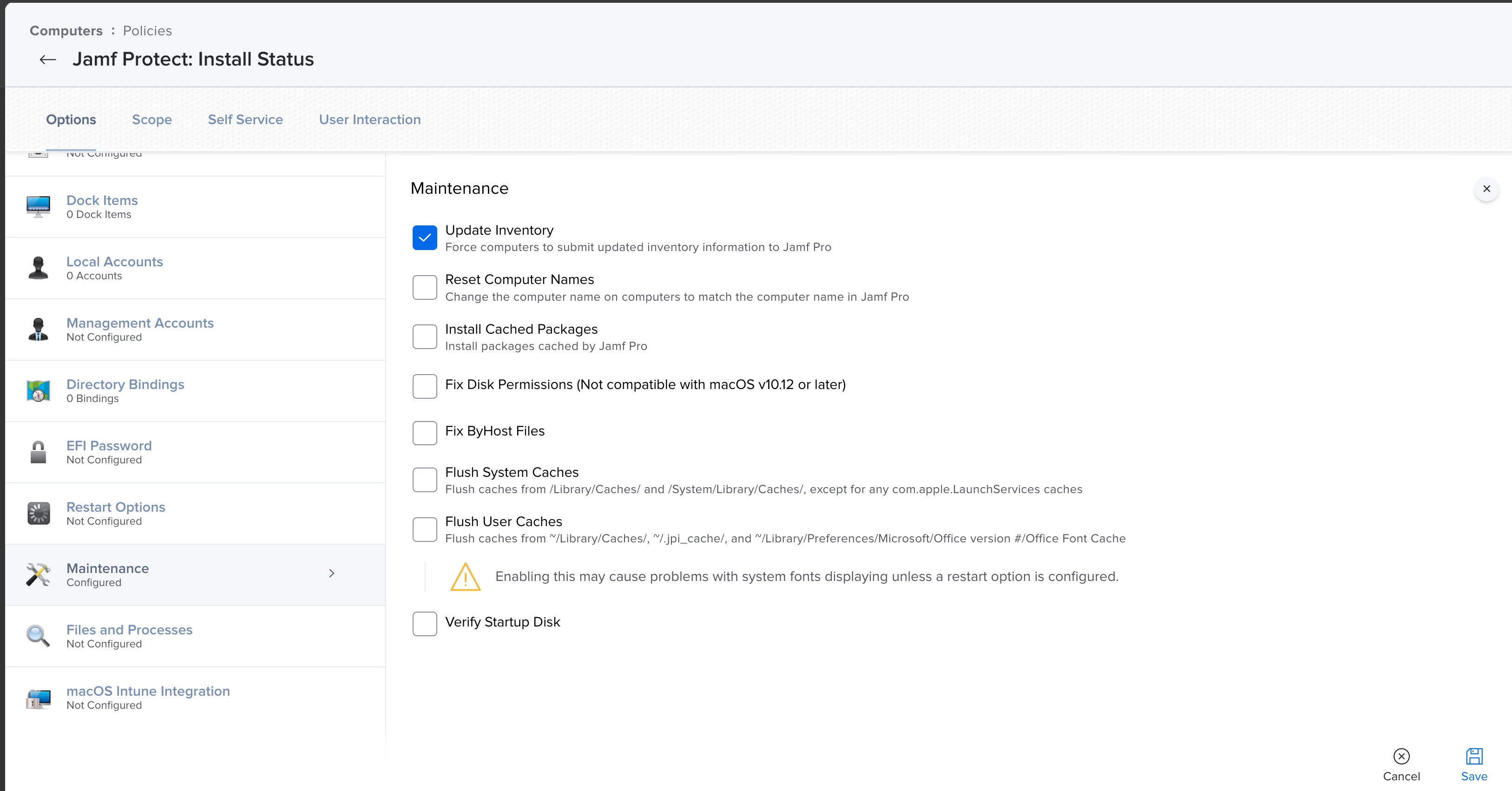Viewport: 1512px width, 791px height.
Task: Select the Management Accounts payload
Action: (196, 330)
